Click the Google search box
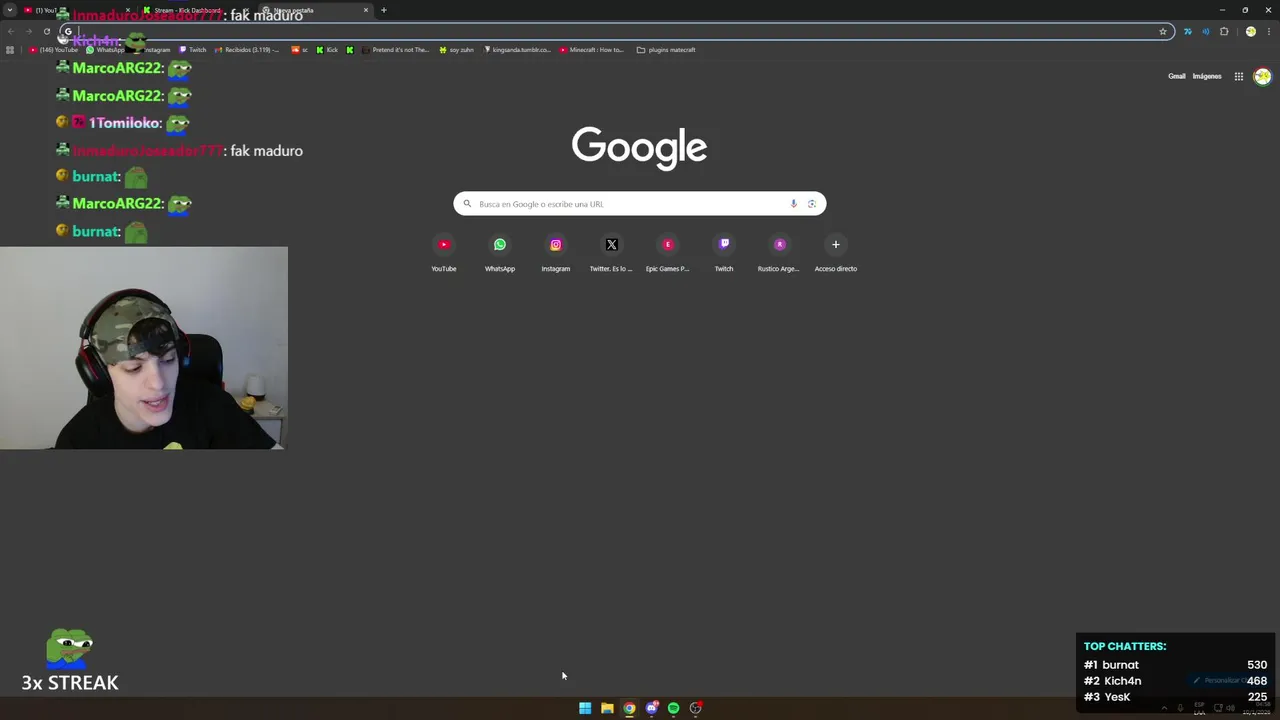1280x720 pixels. [x=640, y=204]
